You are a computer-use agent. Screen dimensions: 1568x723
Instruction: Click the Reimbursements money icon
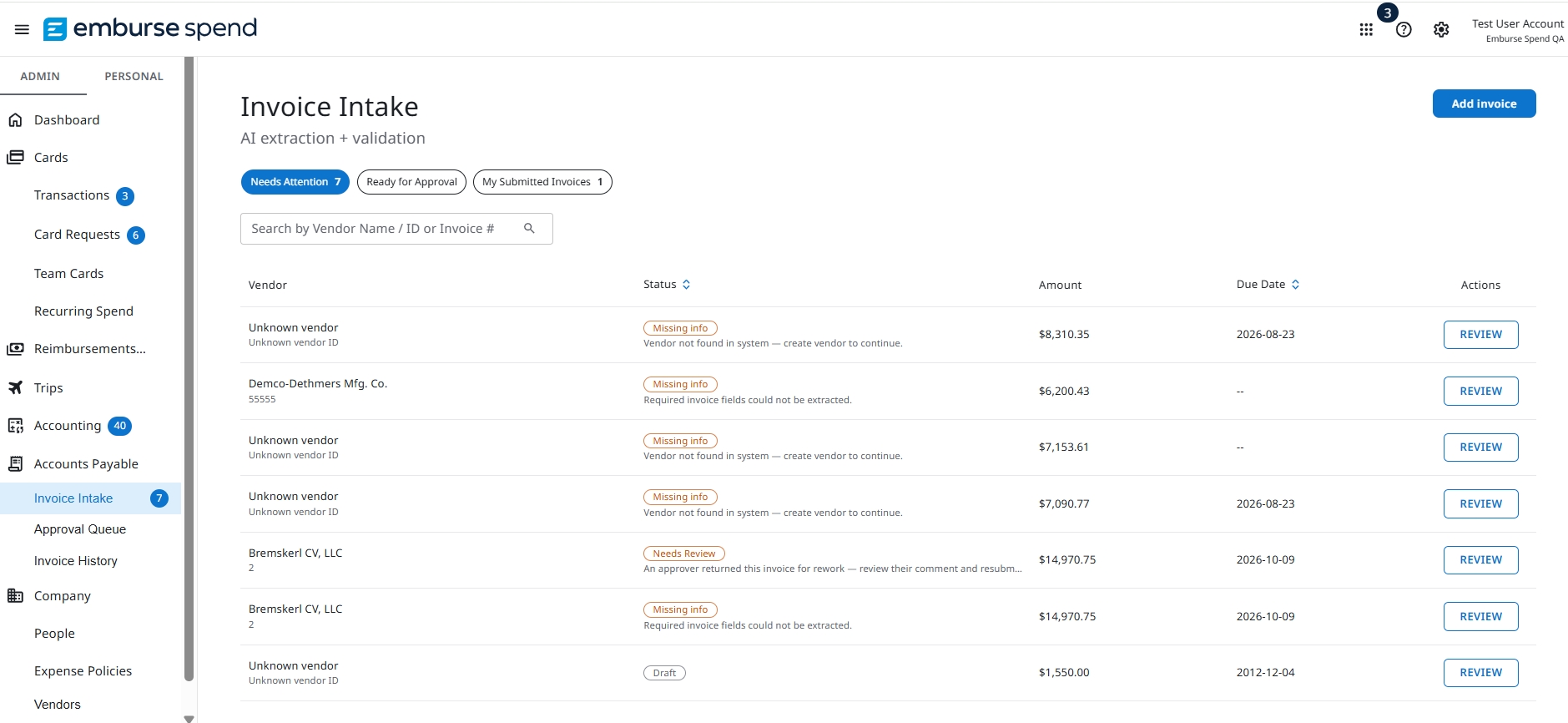15,349
